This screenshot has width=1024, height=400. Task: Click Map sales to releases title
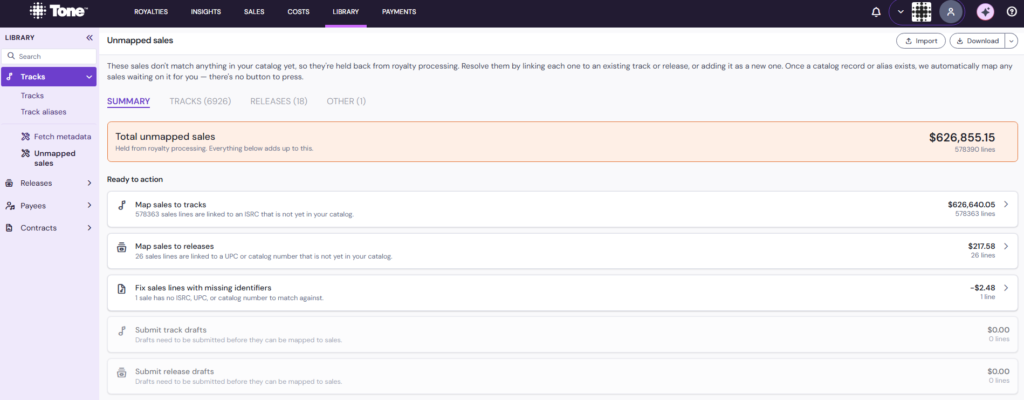174,246
